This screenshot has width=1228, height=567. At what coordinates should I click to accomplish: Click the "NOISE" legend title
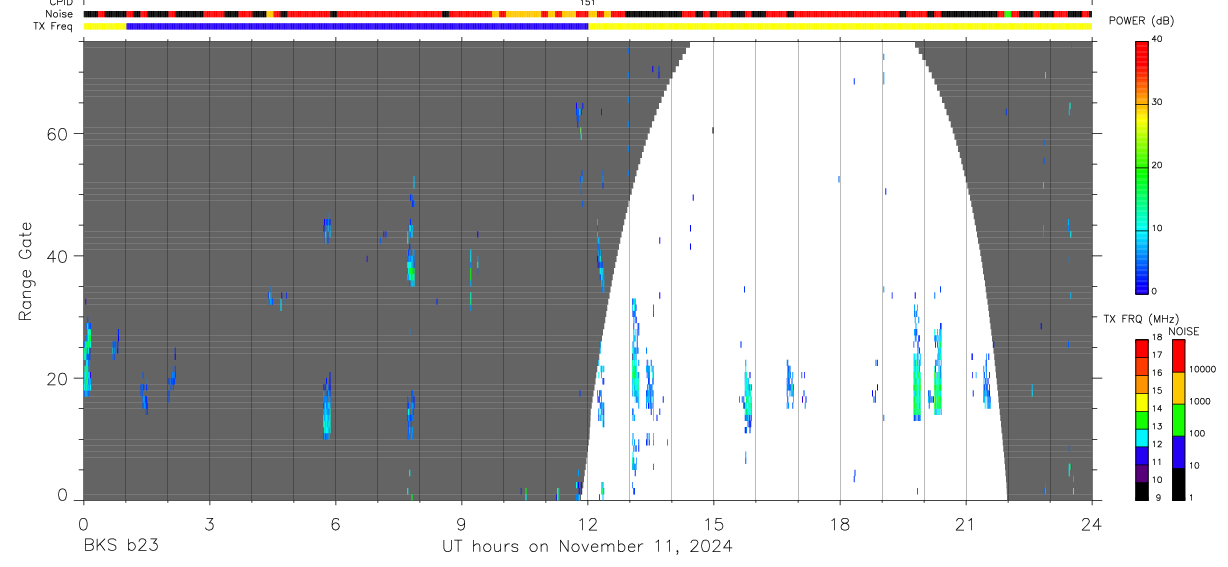1183,331
